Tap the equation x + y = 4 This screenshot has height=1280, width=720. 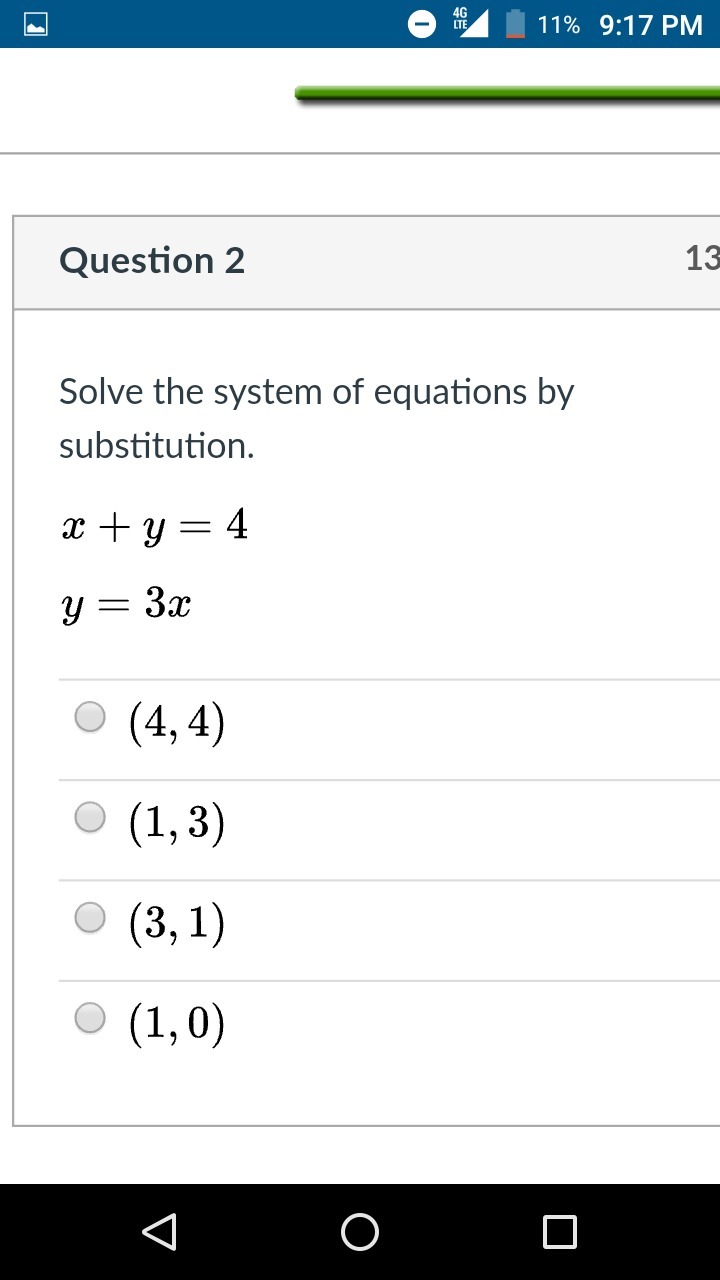click(154, 525)
